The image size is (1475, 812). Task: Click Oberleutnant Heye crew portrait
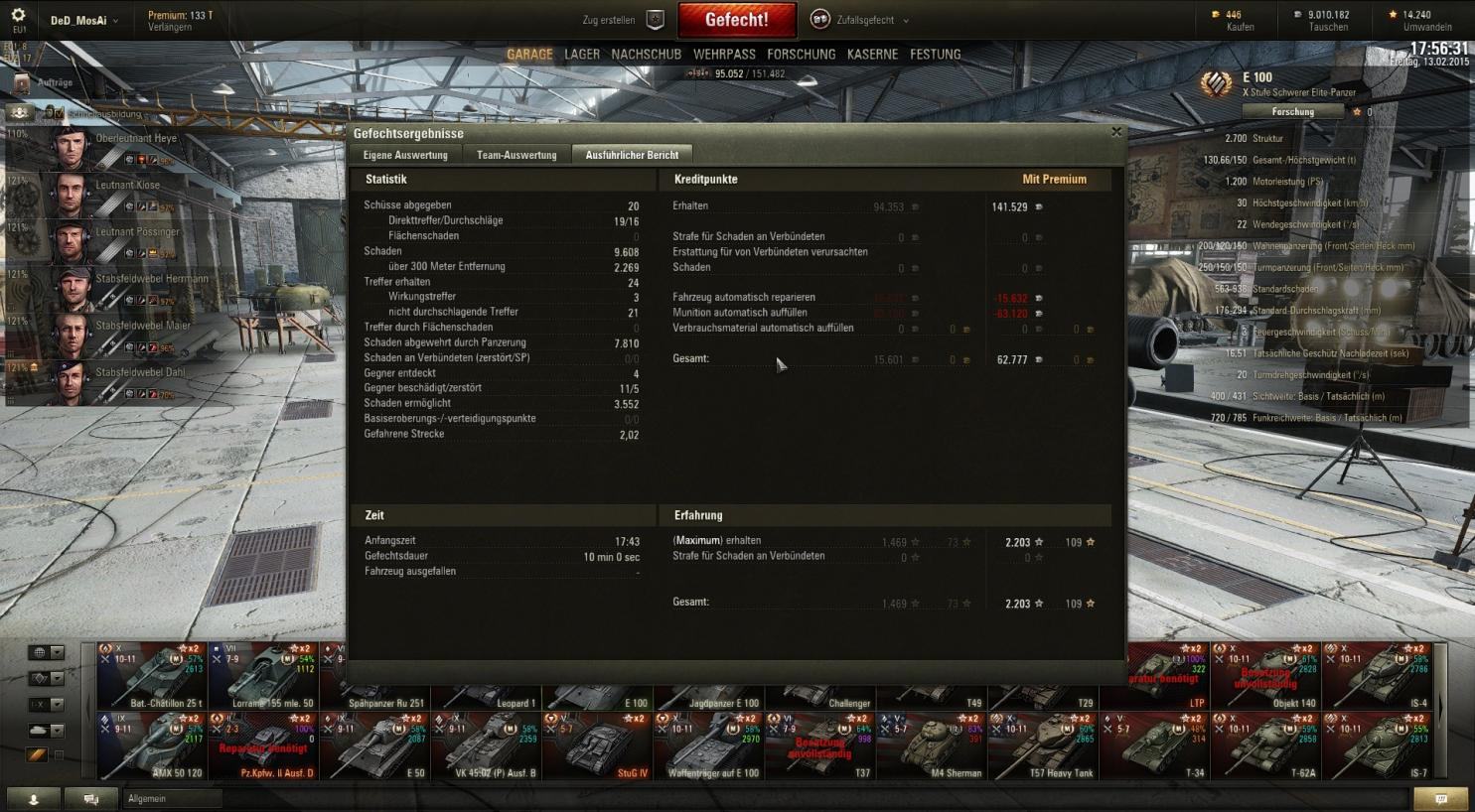[x=71, y=148]
